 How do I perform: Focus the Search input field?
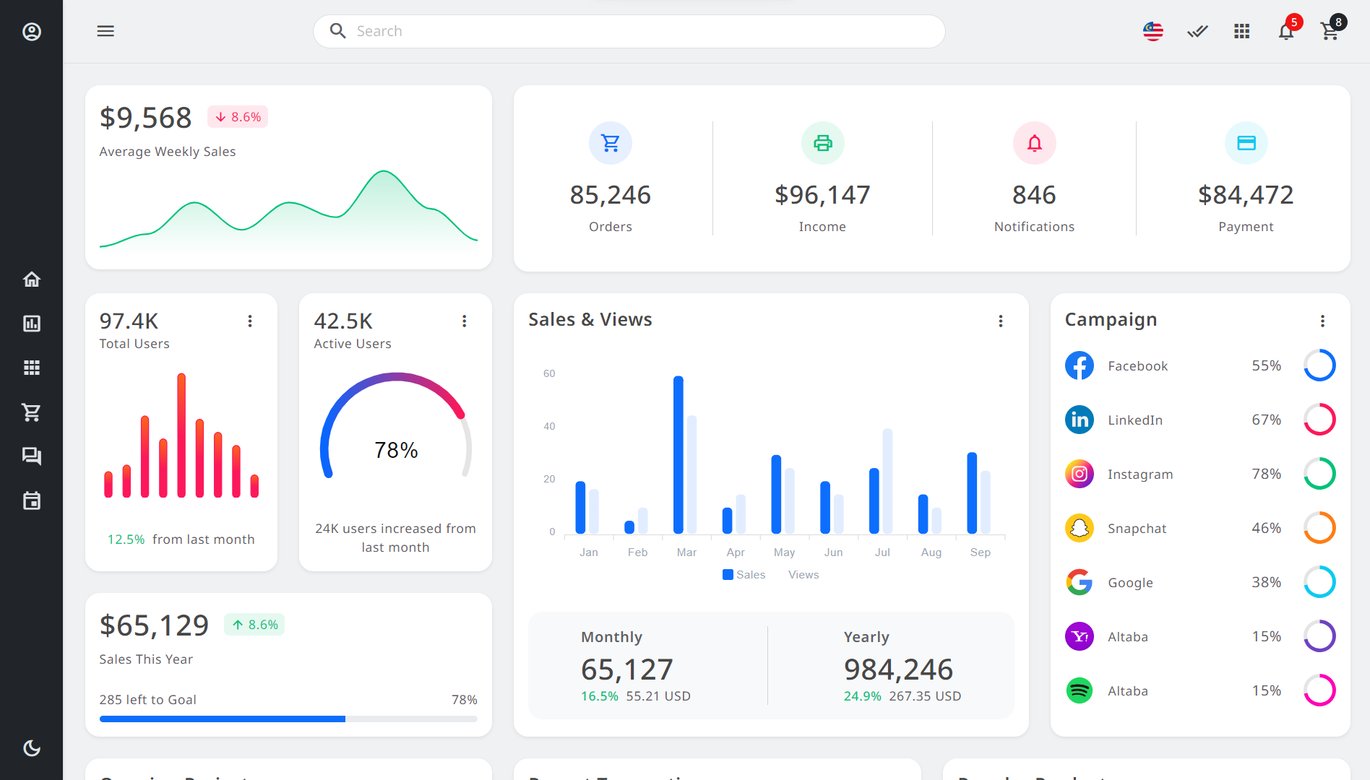point(629,31)
